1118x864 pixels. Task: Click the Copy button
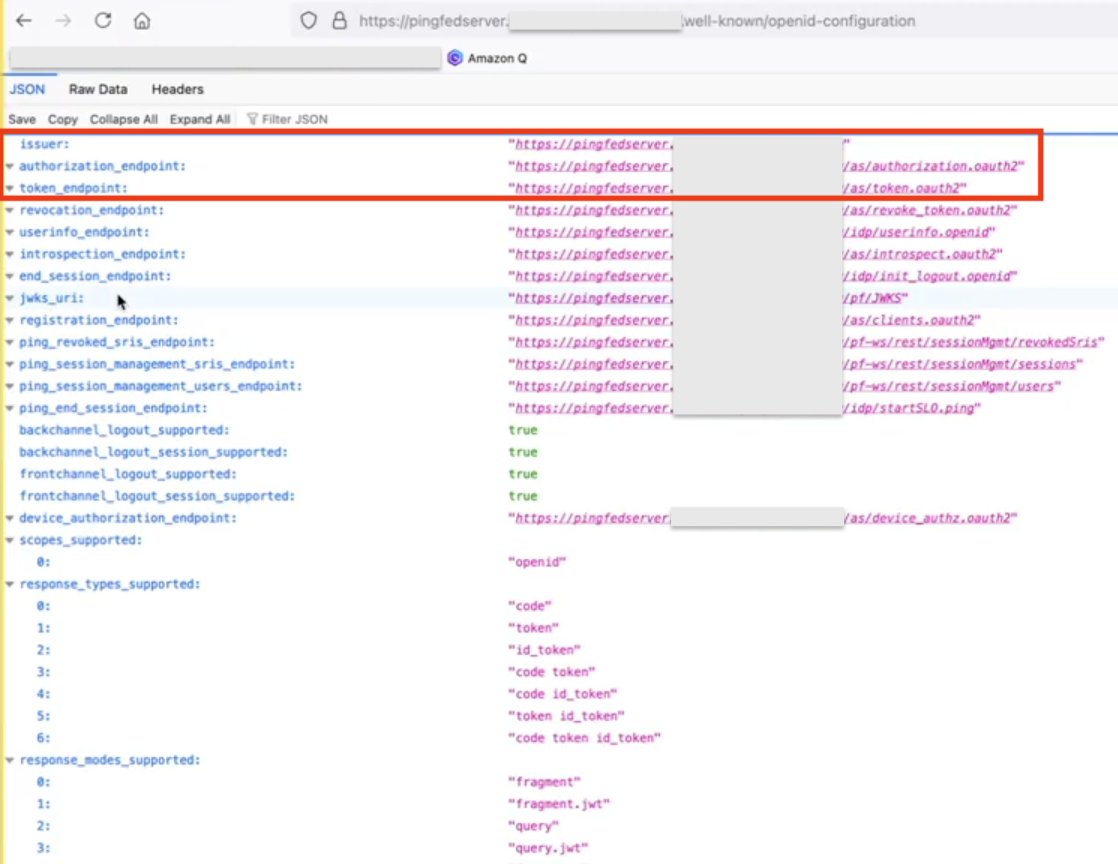pos(63,119)
